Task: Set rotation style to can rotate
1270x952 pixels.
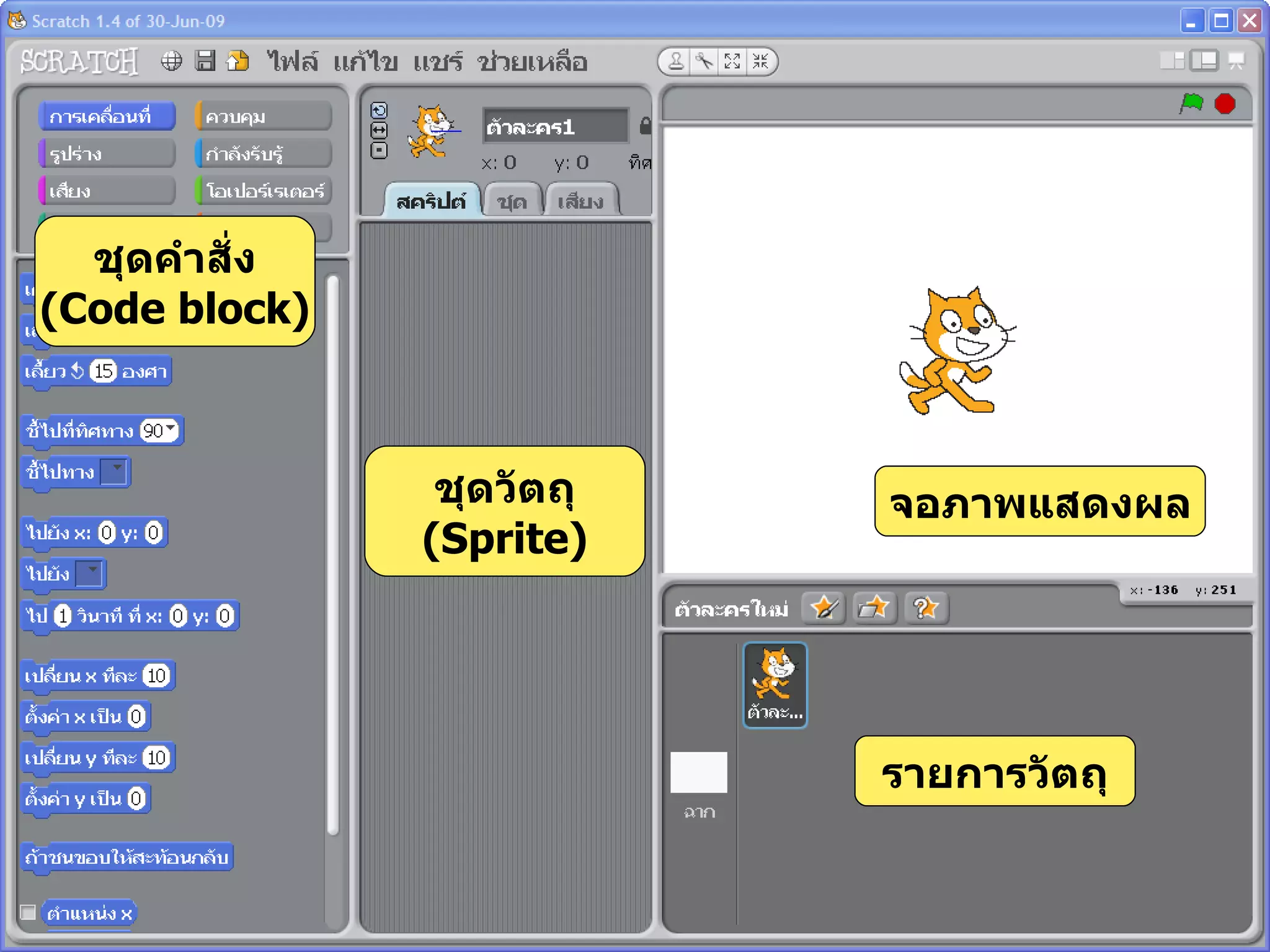Action: (x=379, y=110)
